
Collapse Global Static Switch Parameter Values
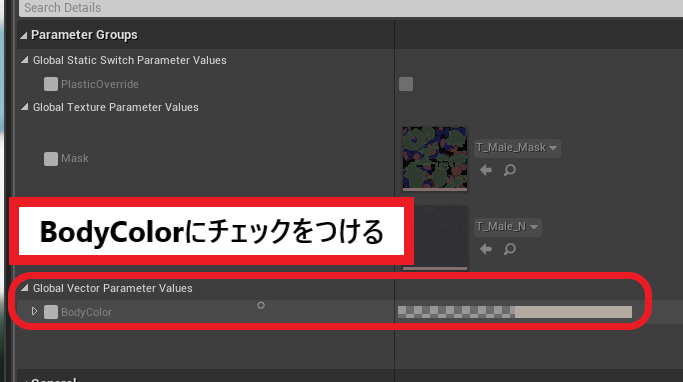pos(25,60)
